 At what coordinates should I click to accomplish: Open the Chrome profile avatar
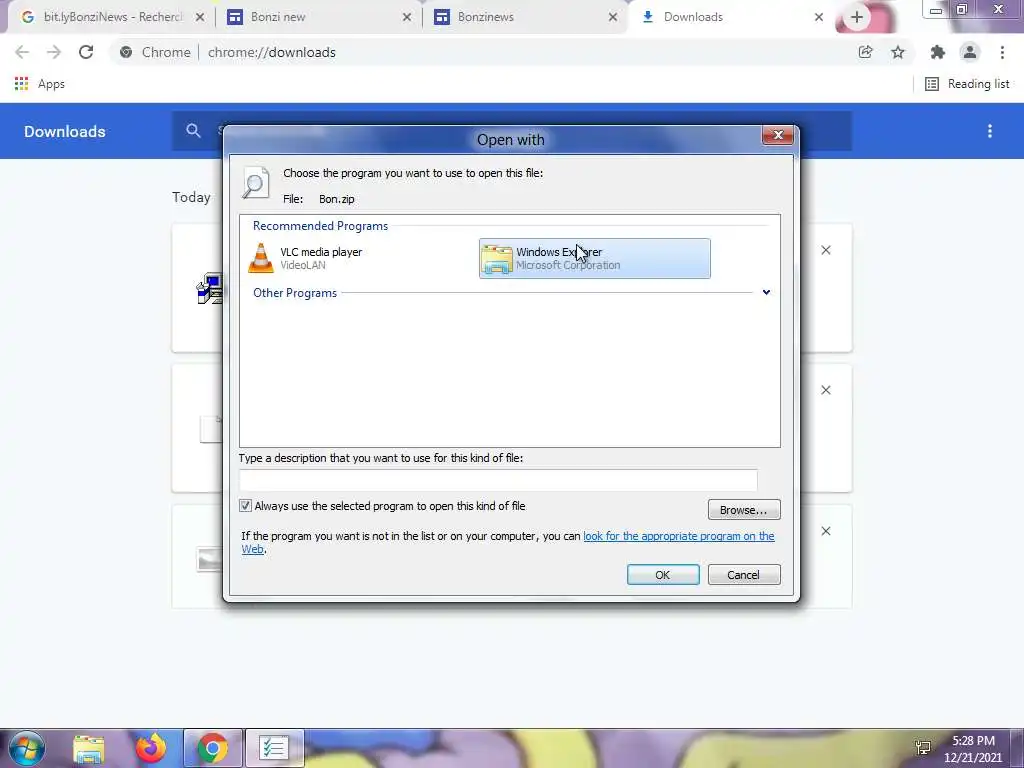tap(970, 52)
